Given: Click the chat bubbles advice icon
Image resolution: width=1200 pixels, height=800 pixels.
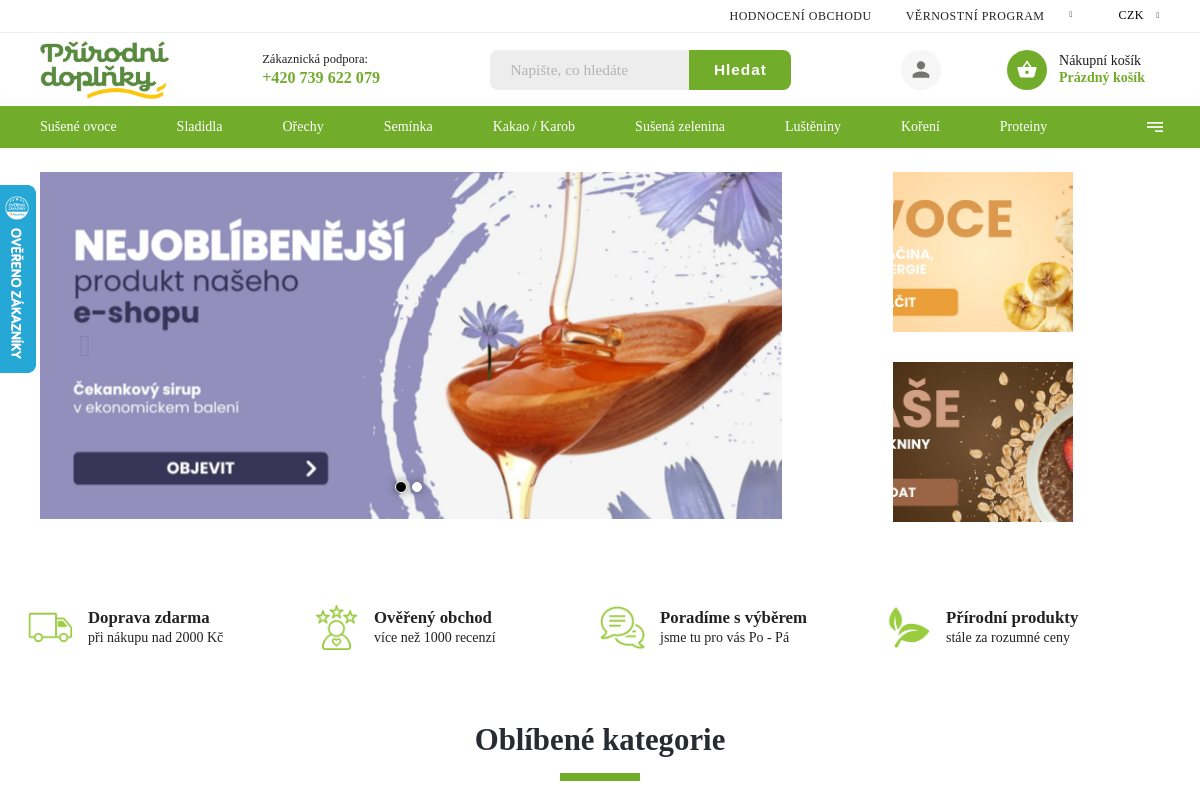Looking at the screenshot, I should 622,627.
